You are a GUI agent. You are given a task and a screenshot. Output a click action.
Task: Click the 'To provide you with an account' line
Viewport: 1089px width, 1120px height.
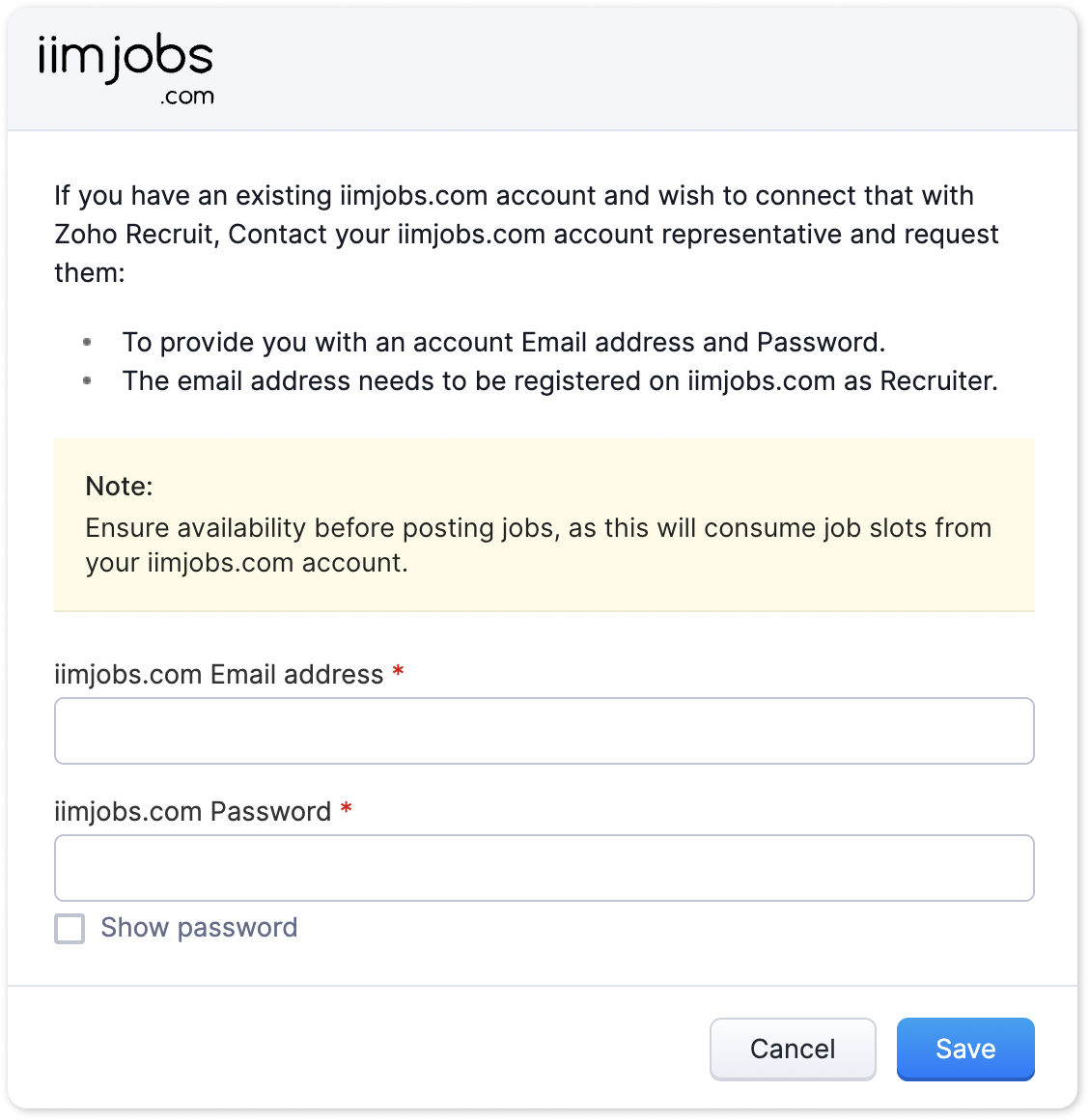coord(502,343)
